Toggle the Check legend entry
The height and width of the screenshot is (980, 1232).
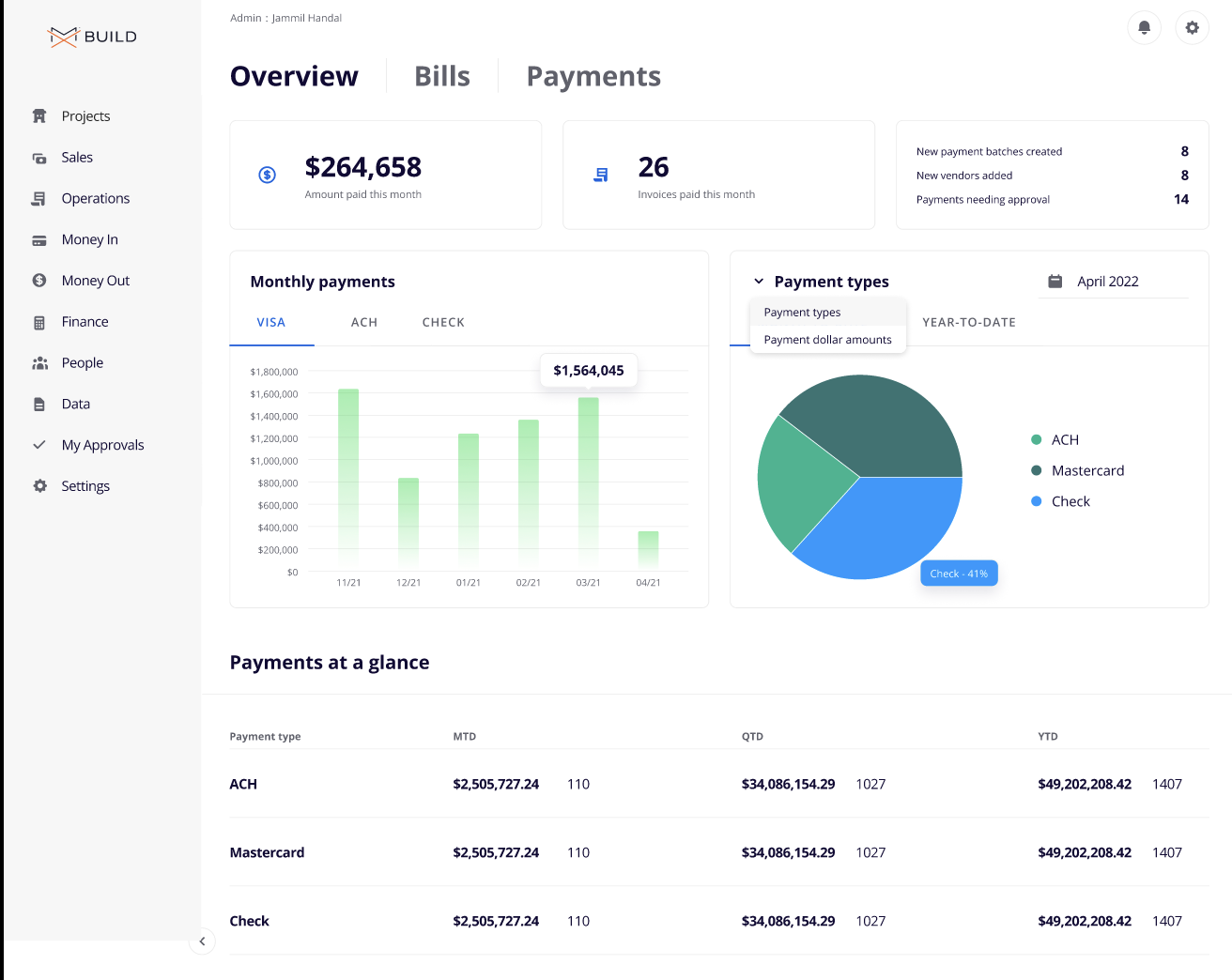click(x=1070, y=502)
